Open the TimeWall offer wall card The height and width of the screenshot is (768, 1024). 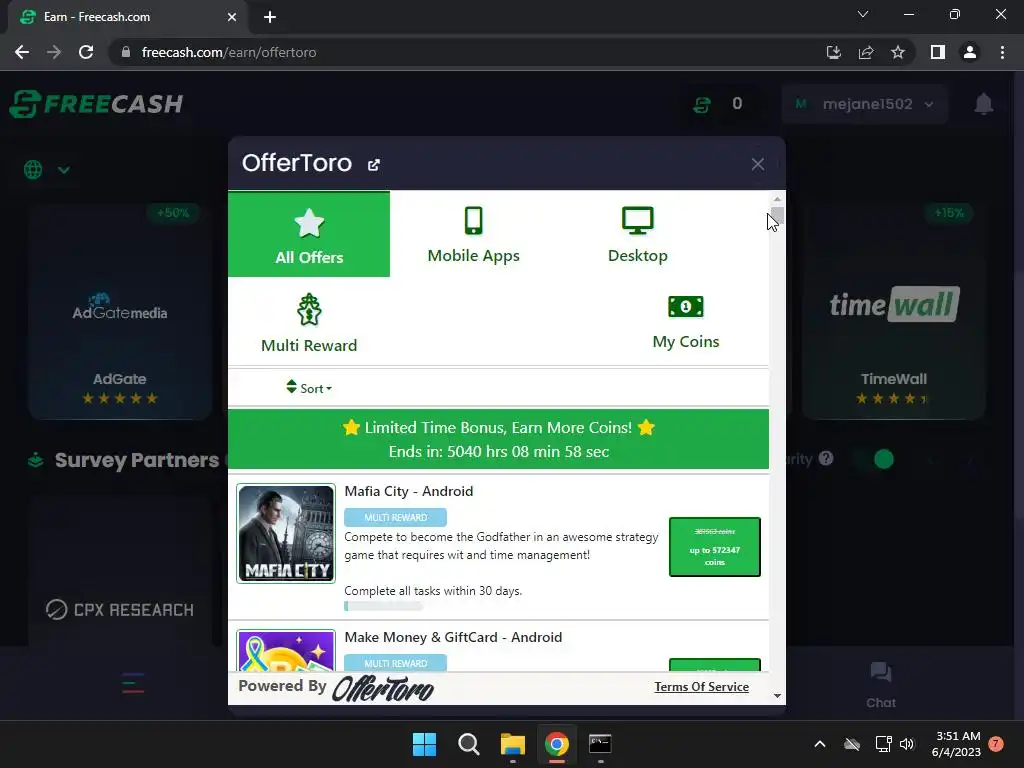click(893, 312)
